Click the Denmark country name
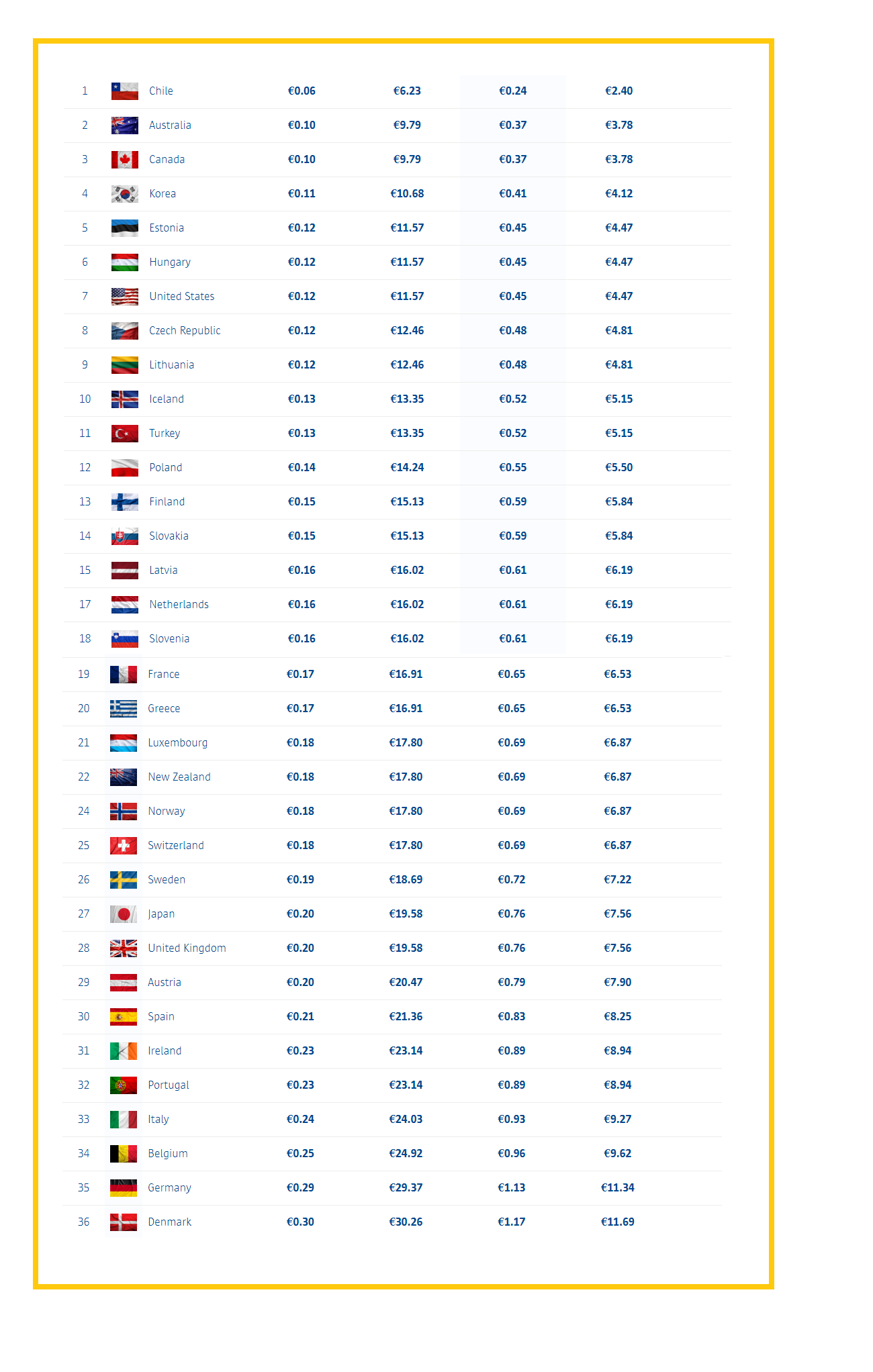 (170, 1222)
